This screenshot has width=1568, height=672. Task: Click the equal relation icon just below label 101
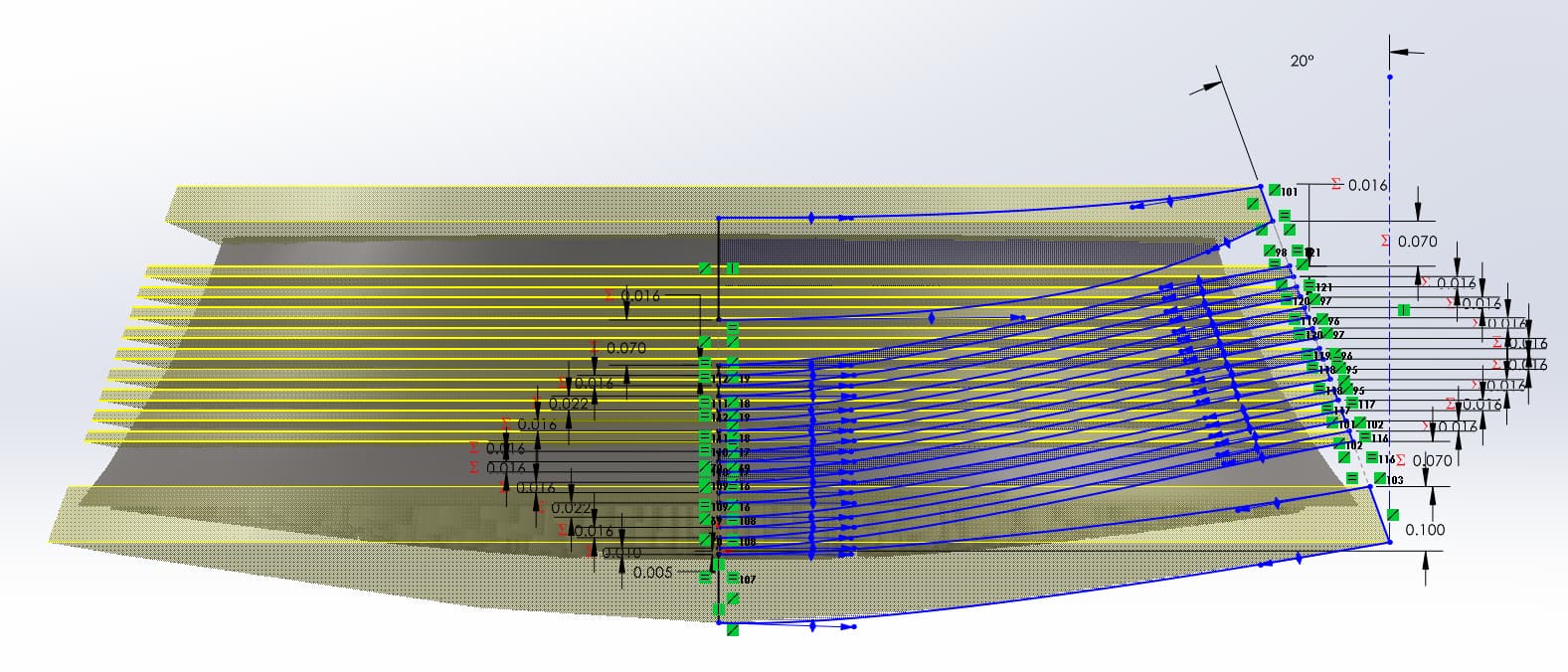1285,215
